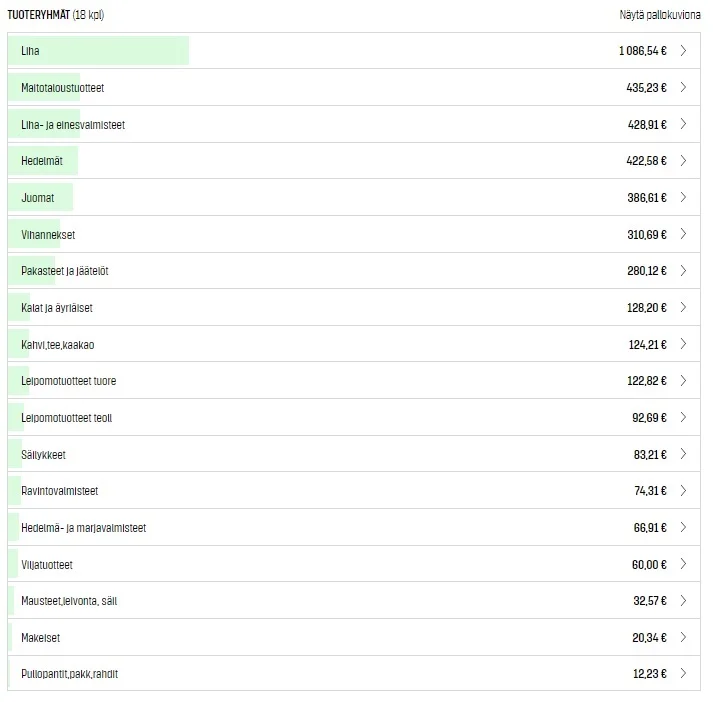713x702 pixels.
Task: Open Pakasteet ja jäätelöt chevron
Action: tap(683, 271)
